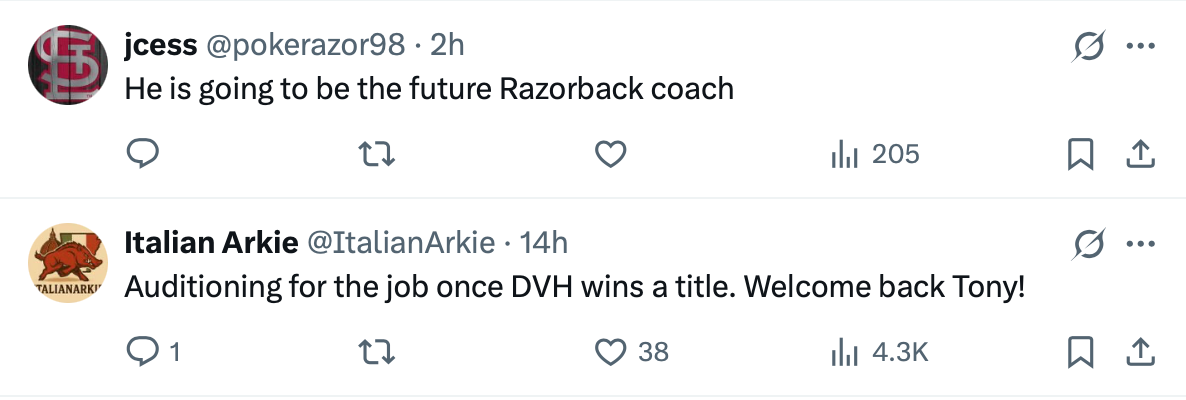
Task: Share Italian Arkie's tweet
Action: 1141,352
